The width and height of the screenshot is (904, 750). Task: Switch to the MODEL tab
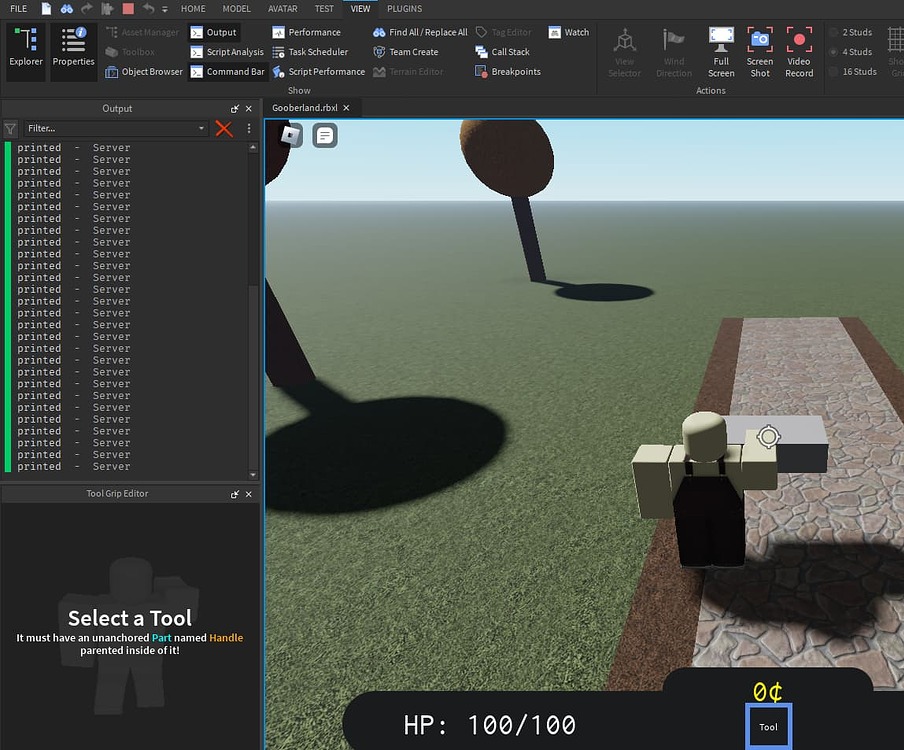[x=236, y=9]
